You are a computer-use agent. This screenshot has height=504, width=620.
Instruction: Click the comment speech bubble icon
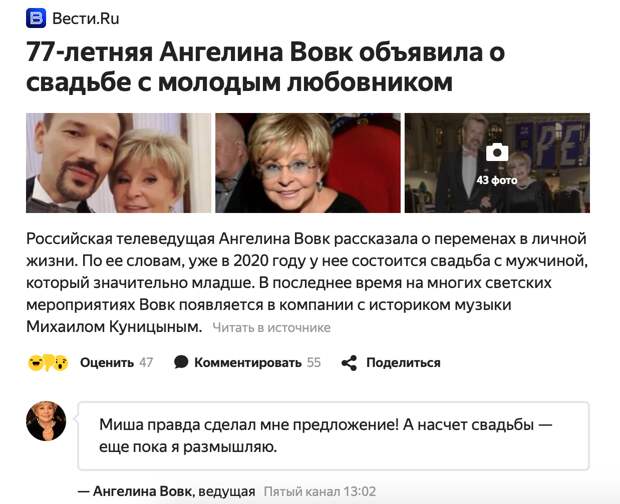coord(181,362)
